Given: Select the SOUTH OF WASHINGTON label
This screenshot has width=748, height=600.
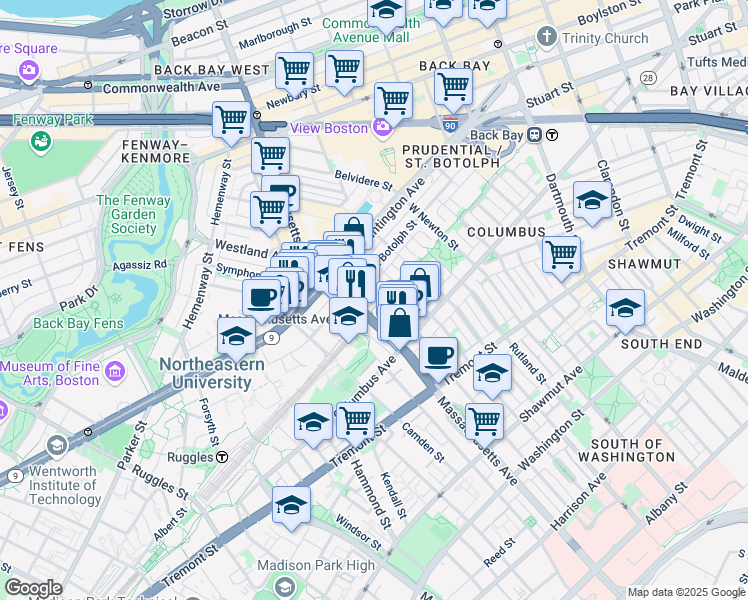Looking at the screenshot, I should coord(626,450).
